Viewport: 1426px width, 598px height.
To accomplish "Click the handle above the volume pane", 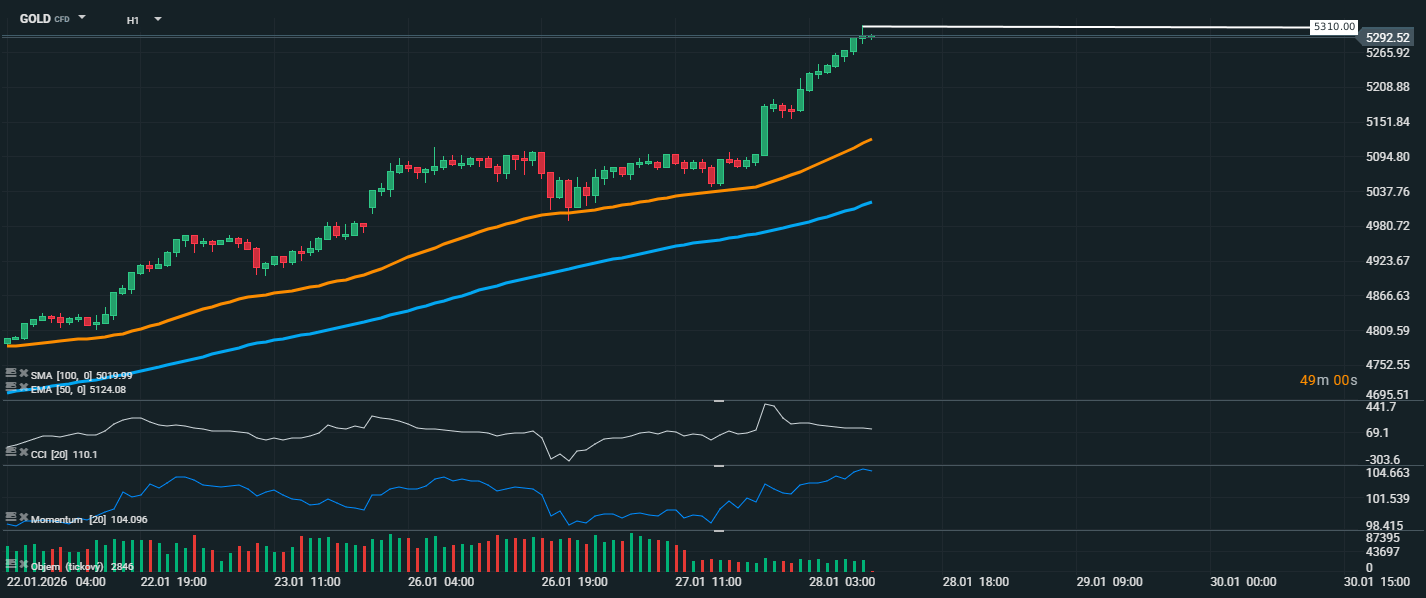I will pyautogui.click(x=718, y=531).
